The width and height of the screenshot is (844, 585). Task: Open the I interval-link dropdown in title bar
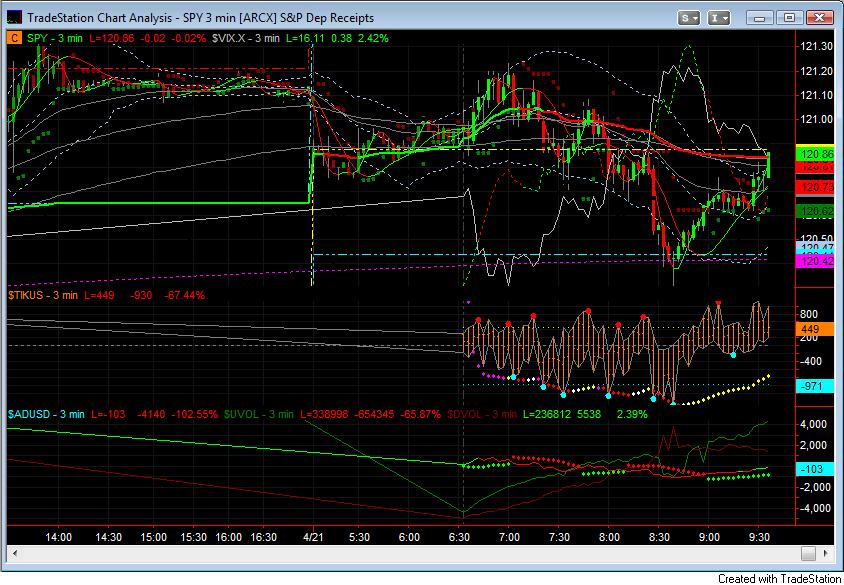coord(718,18)
